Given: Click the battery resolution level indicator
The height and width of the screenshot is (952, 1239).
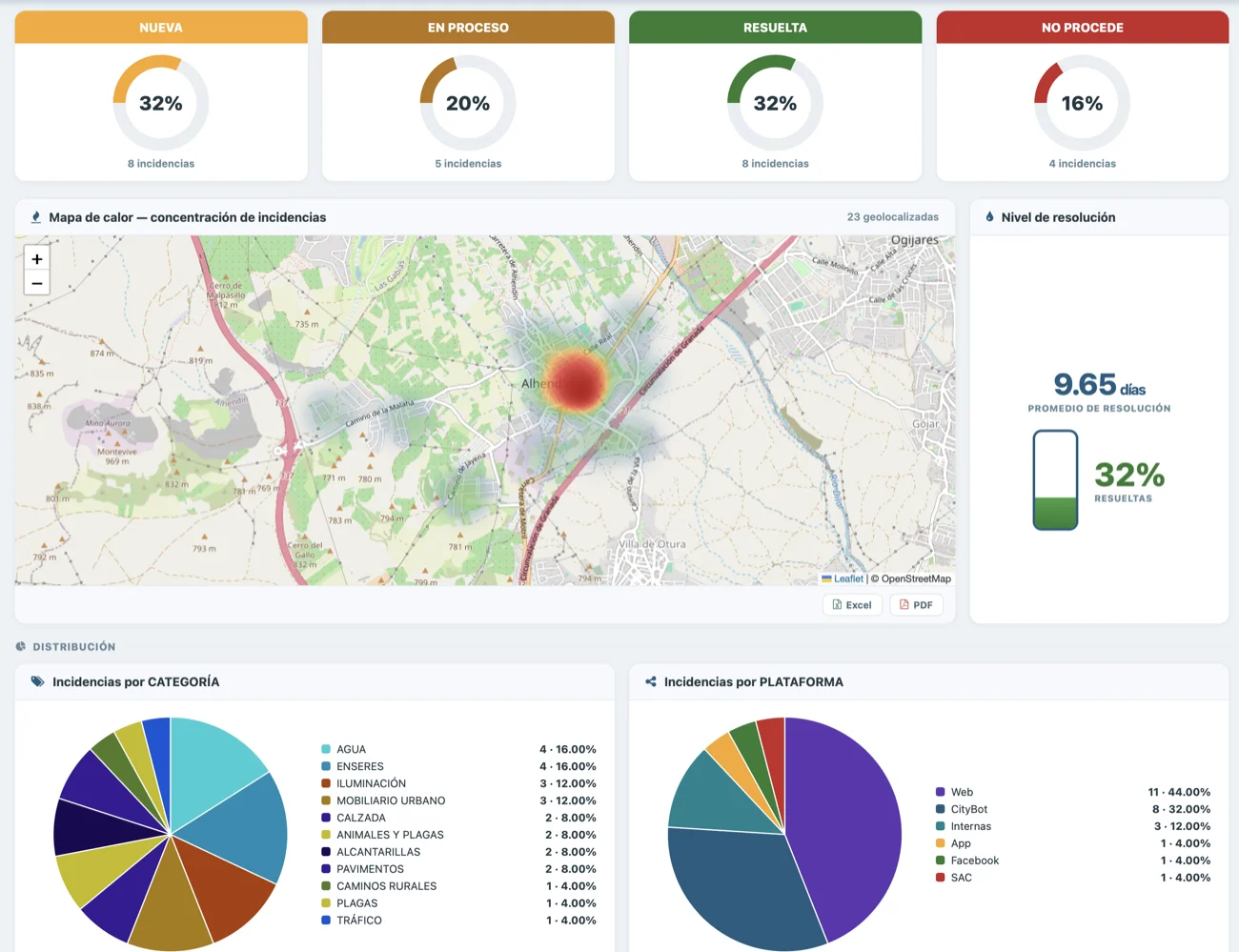Looking at the screenshot, I should click(1055, 479).
